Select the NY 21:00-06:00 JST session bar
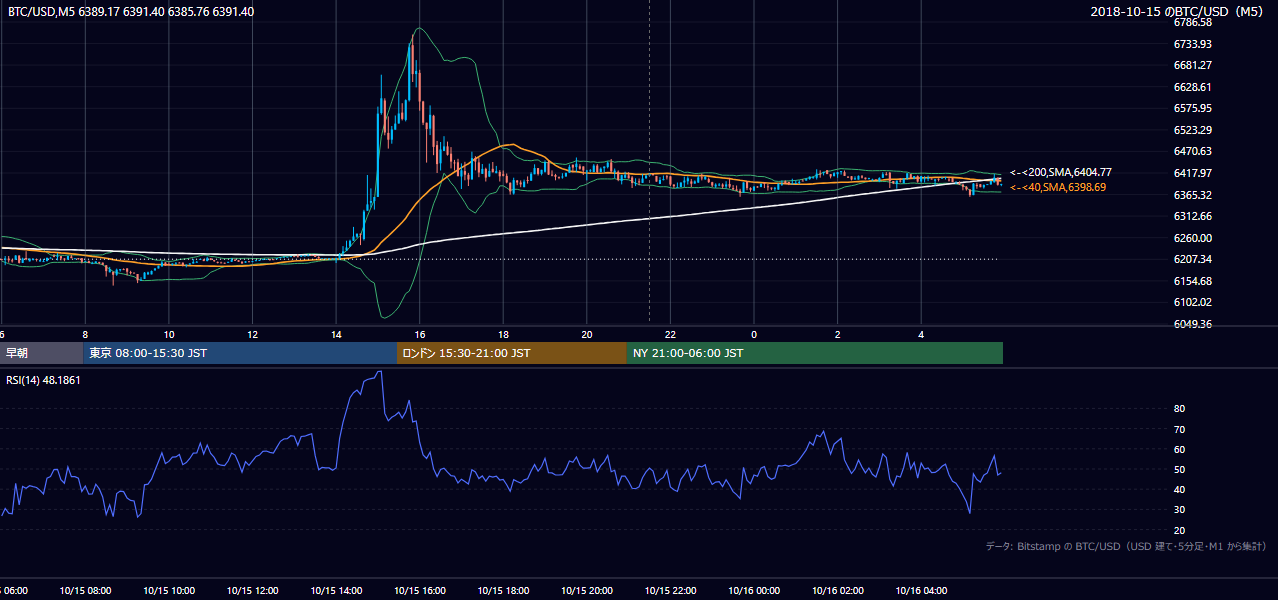Viewport: 1278px width, 600px height. [815, 353]
